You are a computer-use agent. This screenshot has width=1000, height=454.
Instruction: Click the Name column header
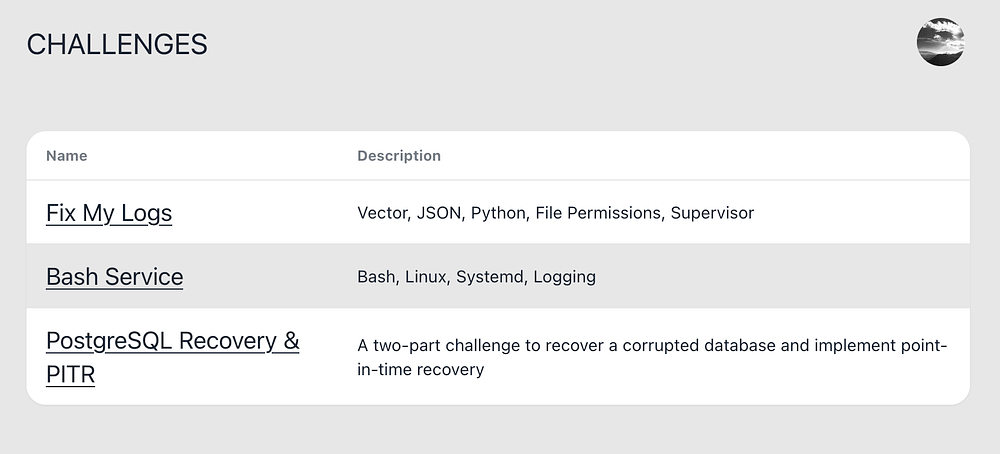pos(66,156)
